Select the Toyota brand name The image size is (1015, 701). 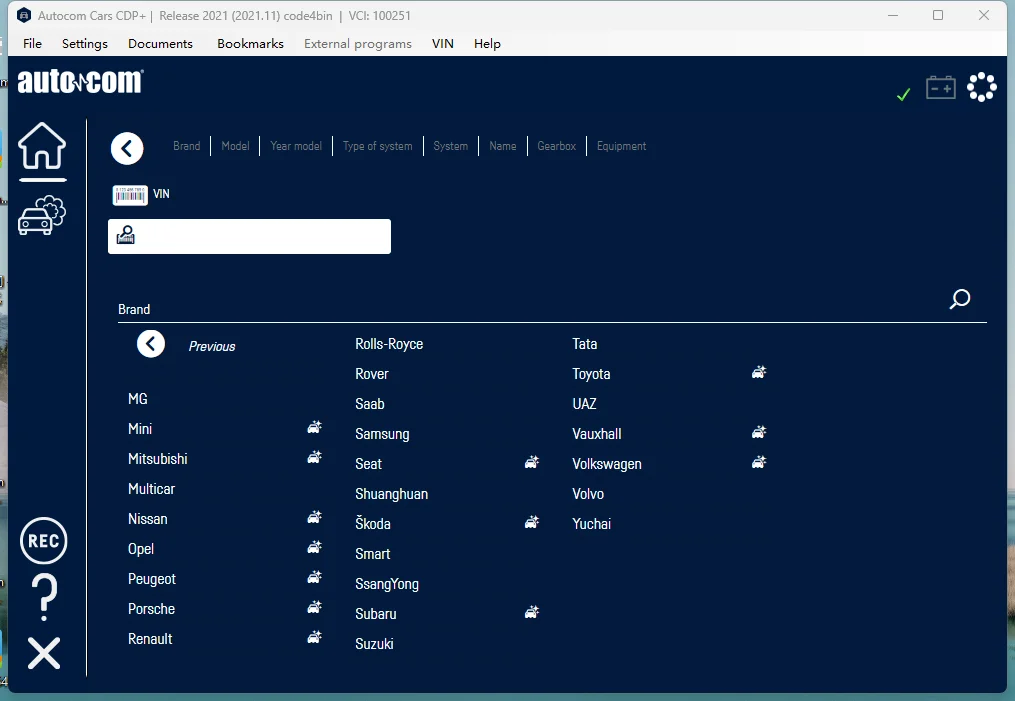(x=591, y=374)
